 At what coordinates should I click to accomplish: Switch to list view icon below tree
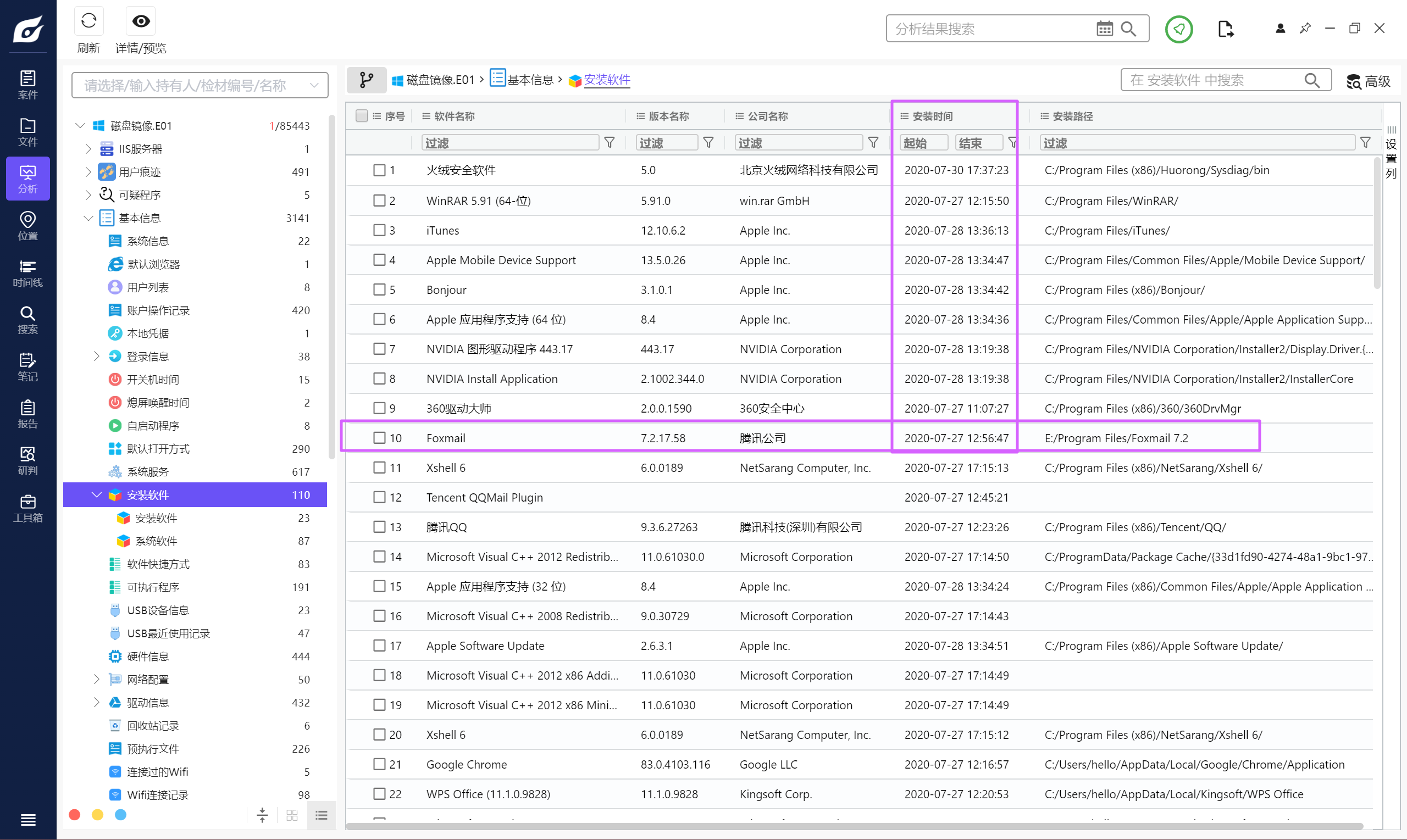(322, 815)
